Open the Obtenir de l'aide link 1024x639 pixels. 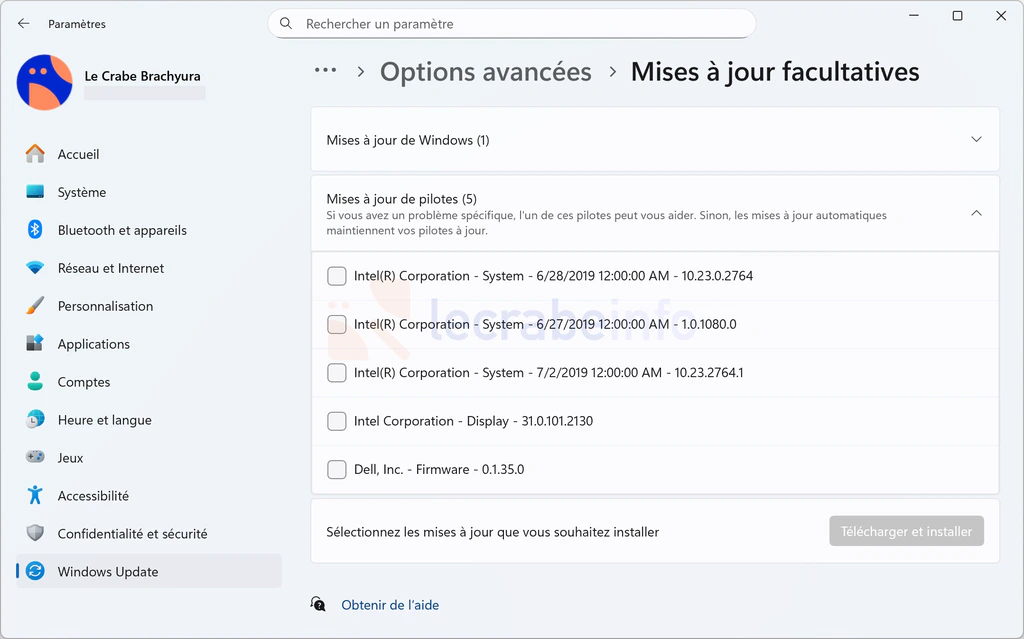click(x=389, y=605)
